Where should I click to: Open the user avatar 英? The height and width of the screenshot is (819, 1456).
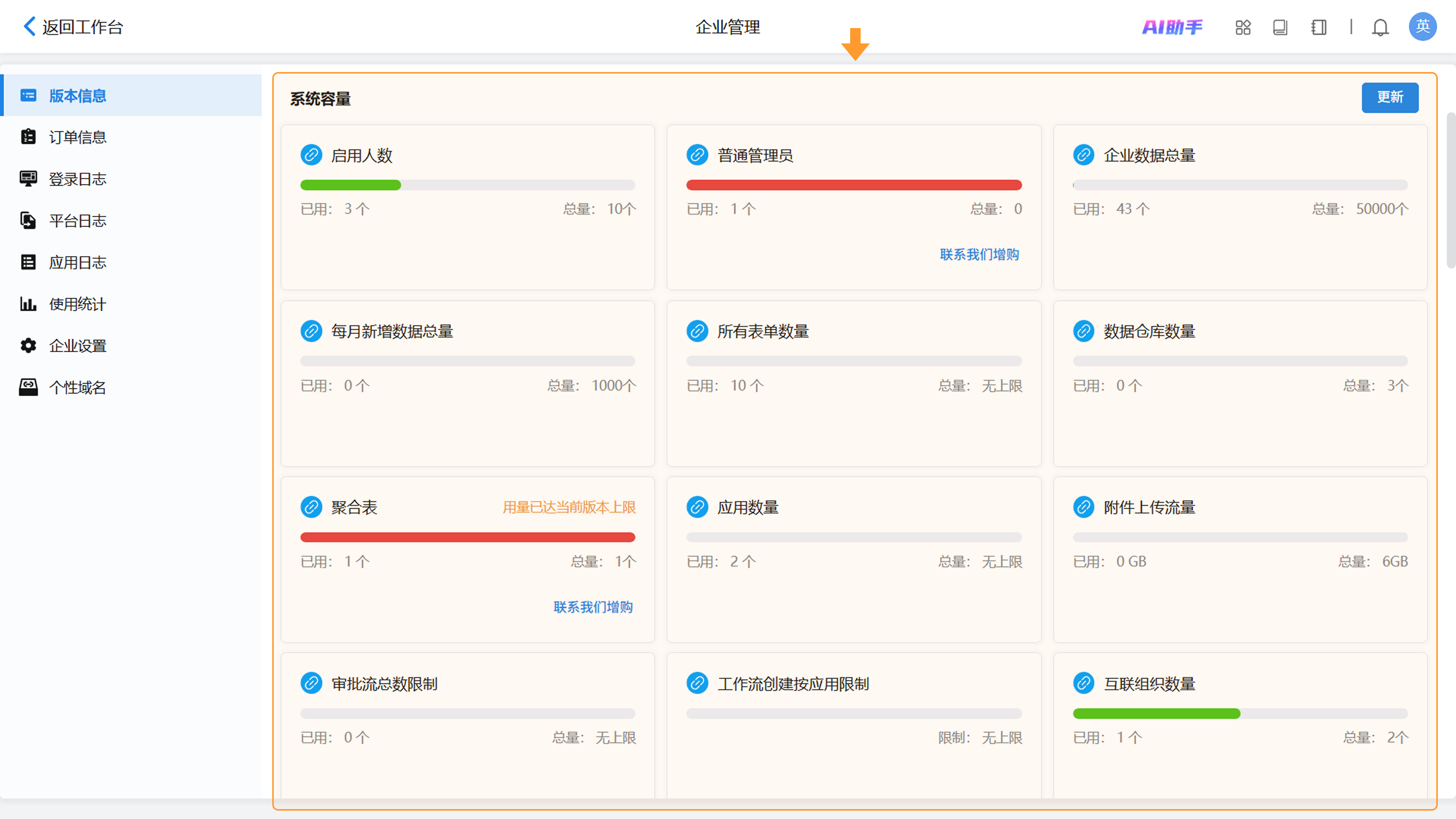pos(1422,27)
